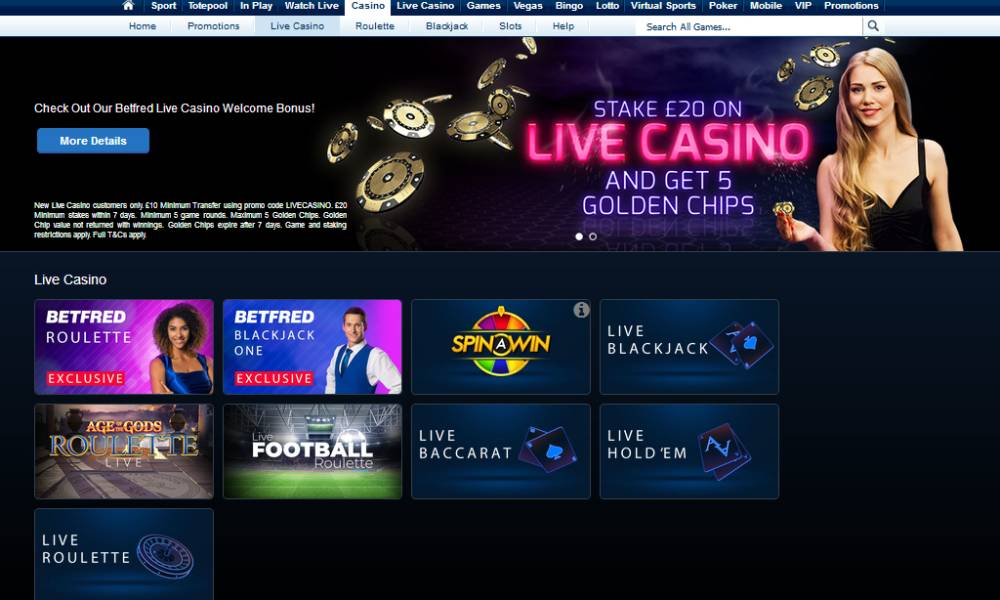Select the first banner carousel dot
The image size is (1000, 600).
(x=579, y=237)
